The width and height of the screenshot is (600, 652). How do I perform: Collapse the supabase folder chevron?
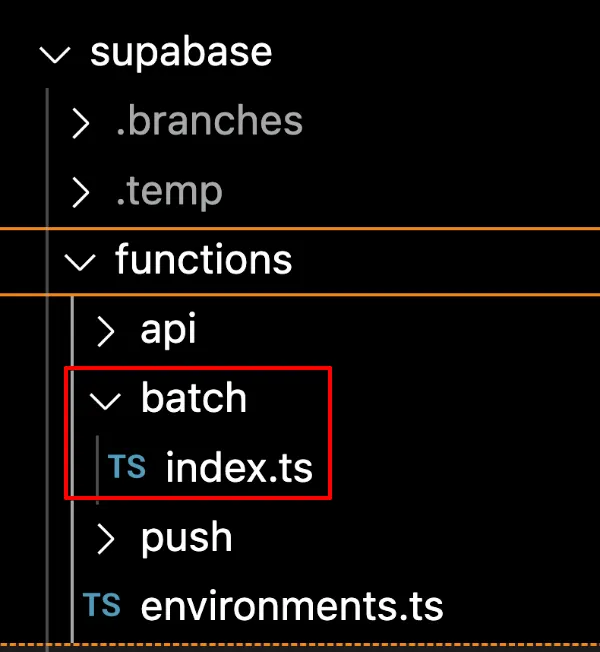point(55,53)
